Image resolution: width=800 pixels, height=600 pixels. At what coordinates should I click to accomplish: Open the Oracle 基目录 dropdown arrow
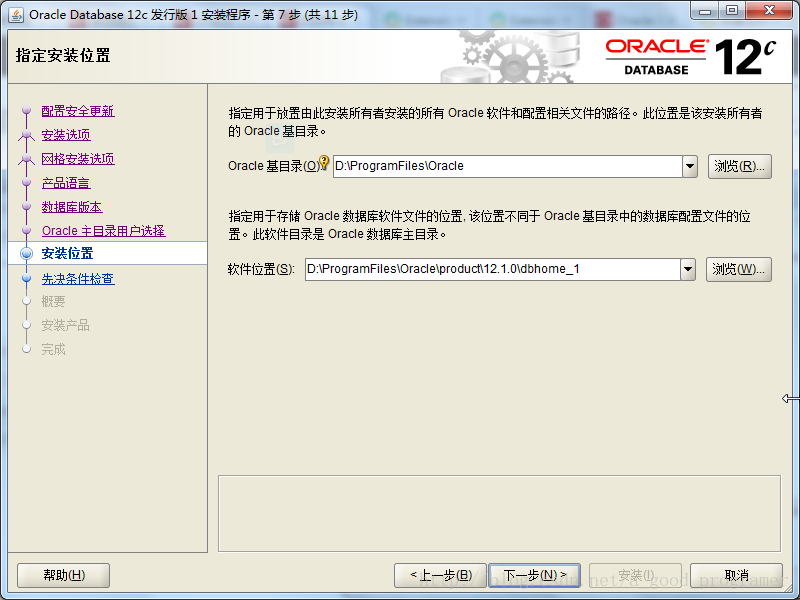tap(690, 166)
